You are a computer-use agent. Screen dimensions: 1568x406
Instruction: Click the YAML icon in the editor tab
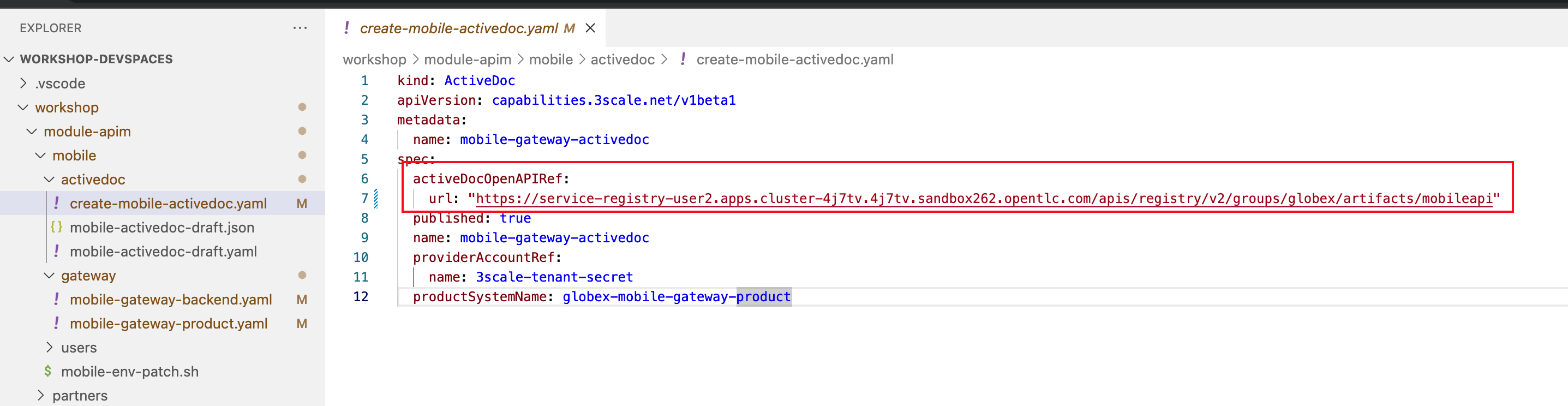pyautogui.click(x=346, y=27)
